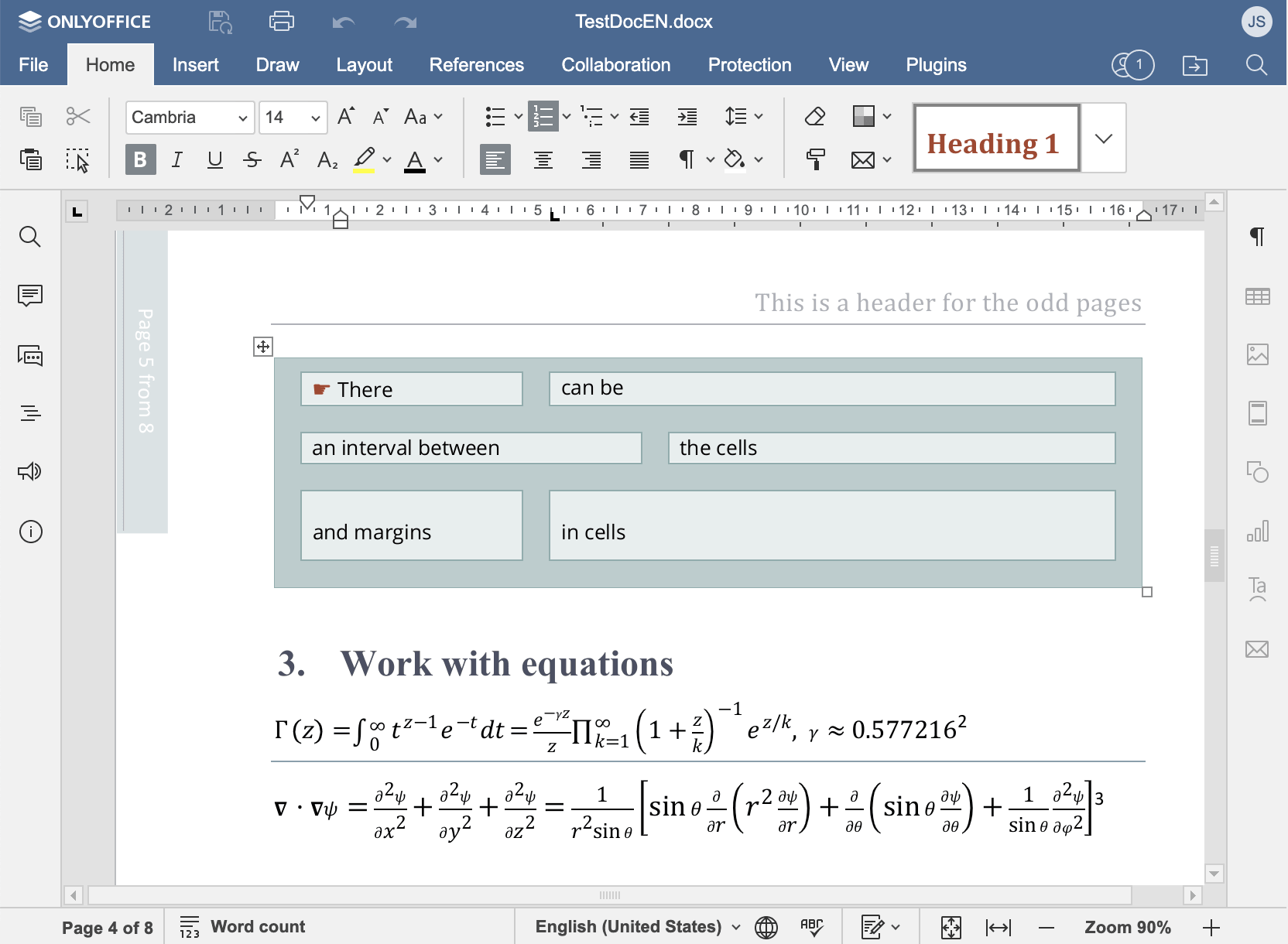Open the line spacing dropdown
The height and width of the screenshot is (944, 1288).
pos(744,117)
